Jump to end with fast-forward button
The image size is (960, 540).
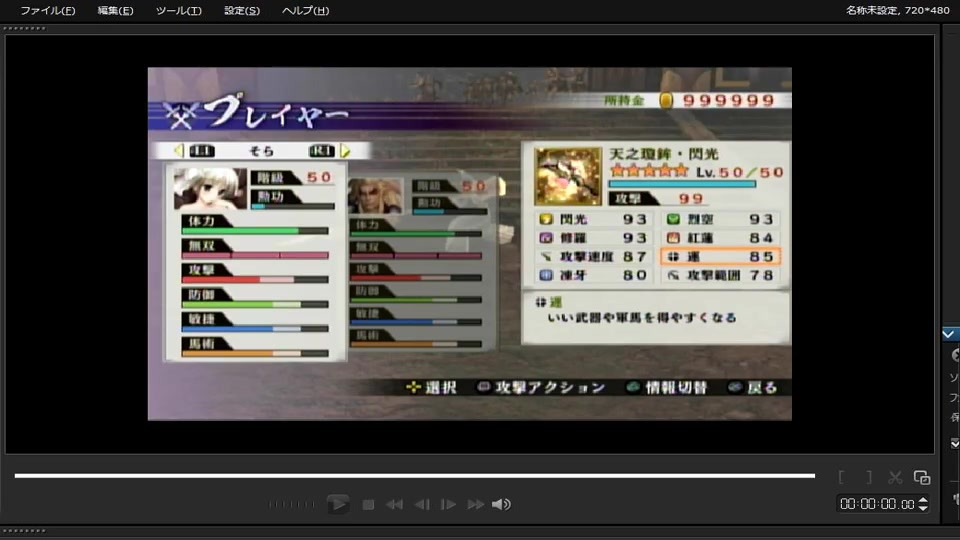(x=476, y=504)
